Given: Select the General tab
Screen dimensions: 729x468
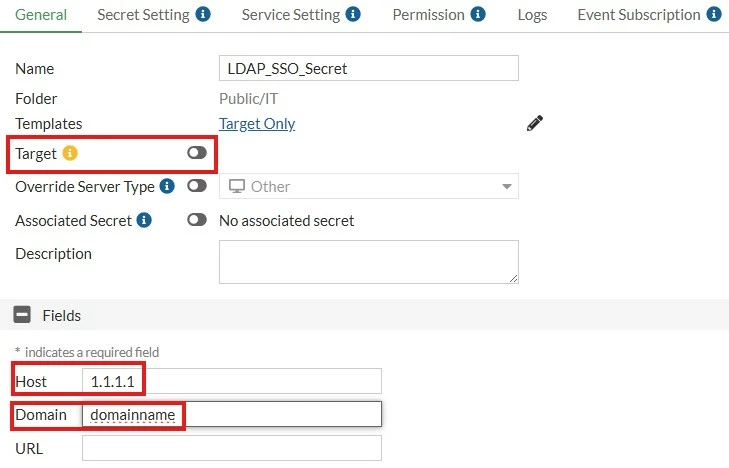Looking at the screenshot, I should 41,15.
